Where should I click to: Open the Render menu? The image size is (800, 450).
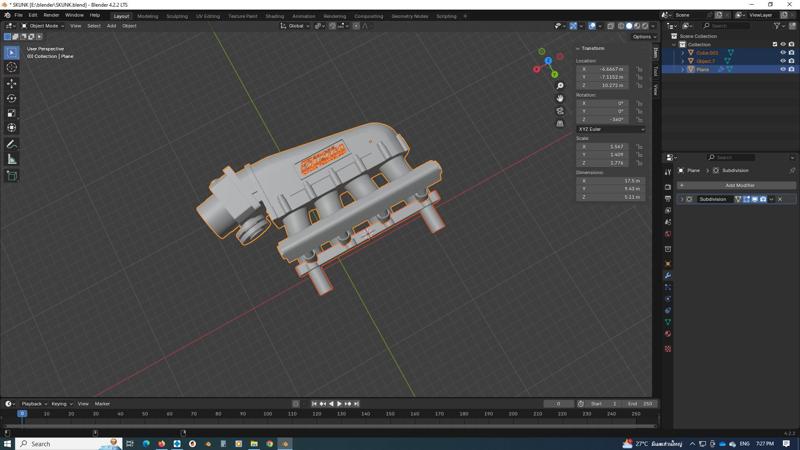pos(51,15)
